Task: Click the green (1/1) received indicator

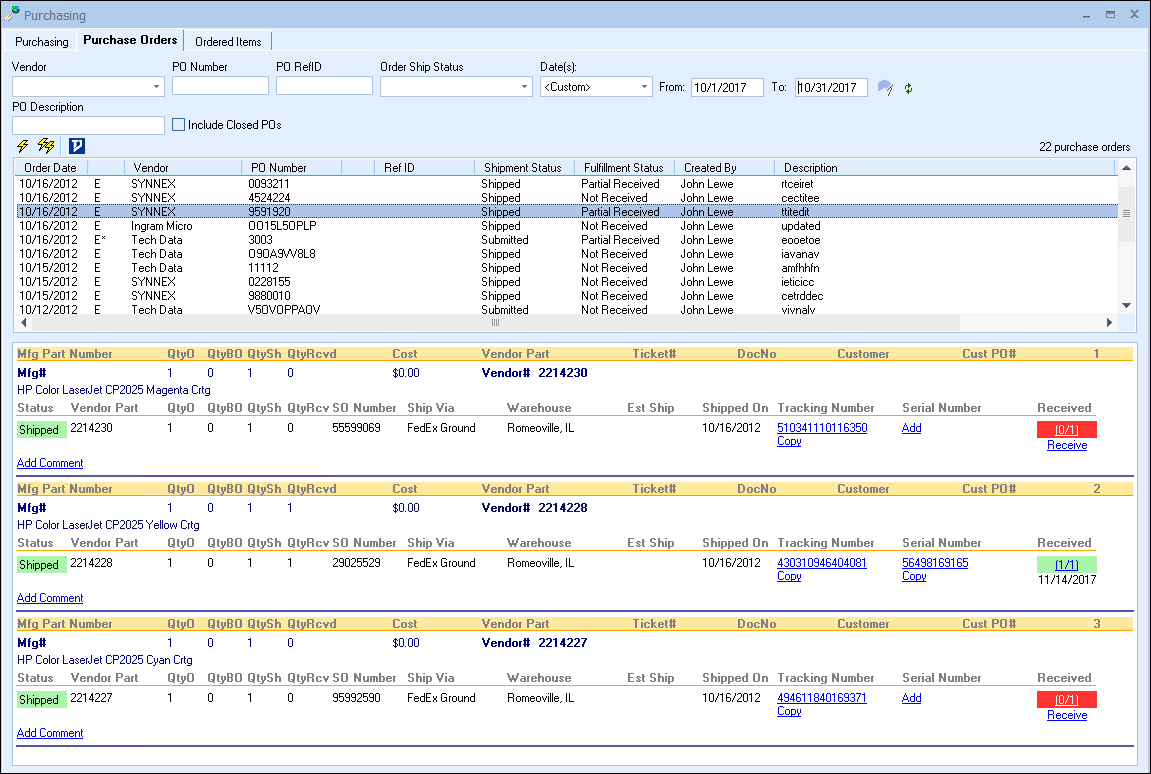Action: [1066, 565]
